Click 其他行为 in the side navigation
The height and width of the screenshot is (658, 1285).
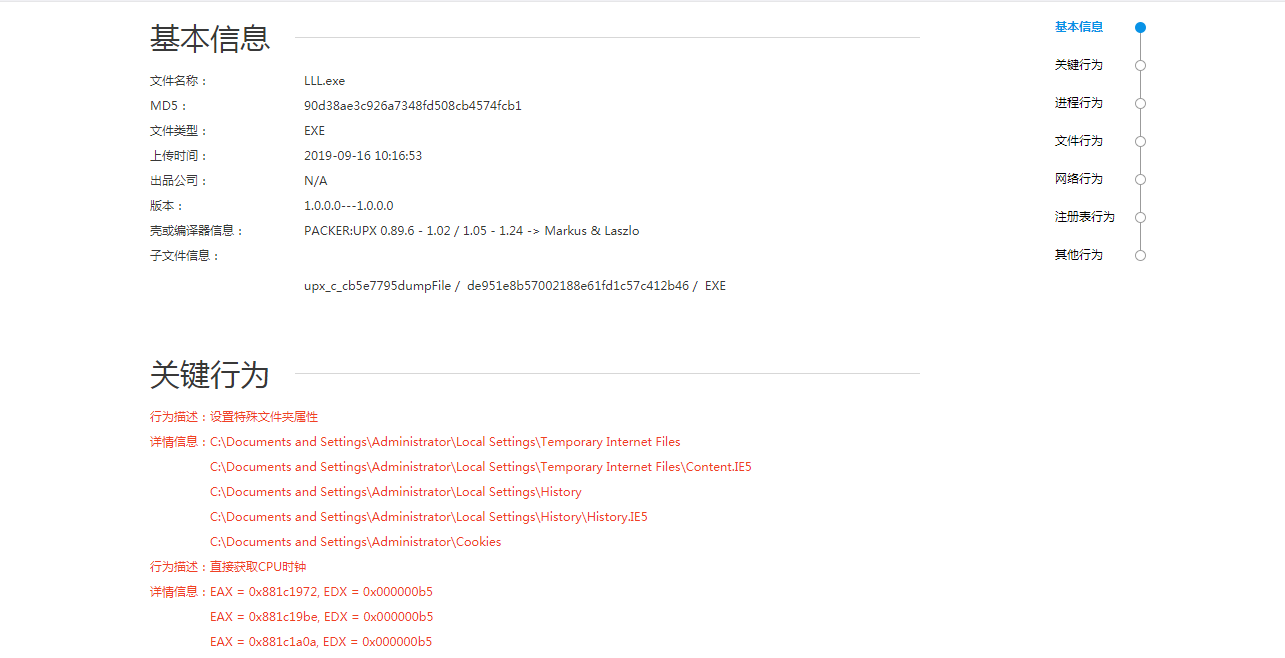1078,255
